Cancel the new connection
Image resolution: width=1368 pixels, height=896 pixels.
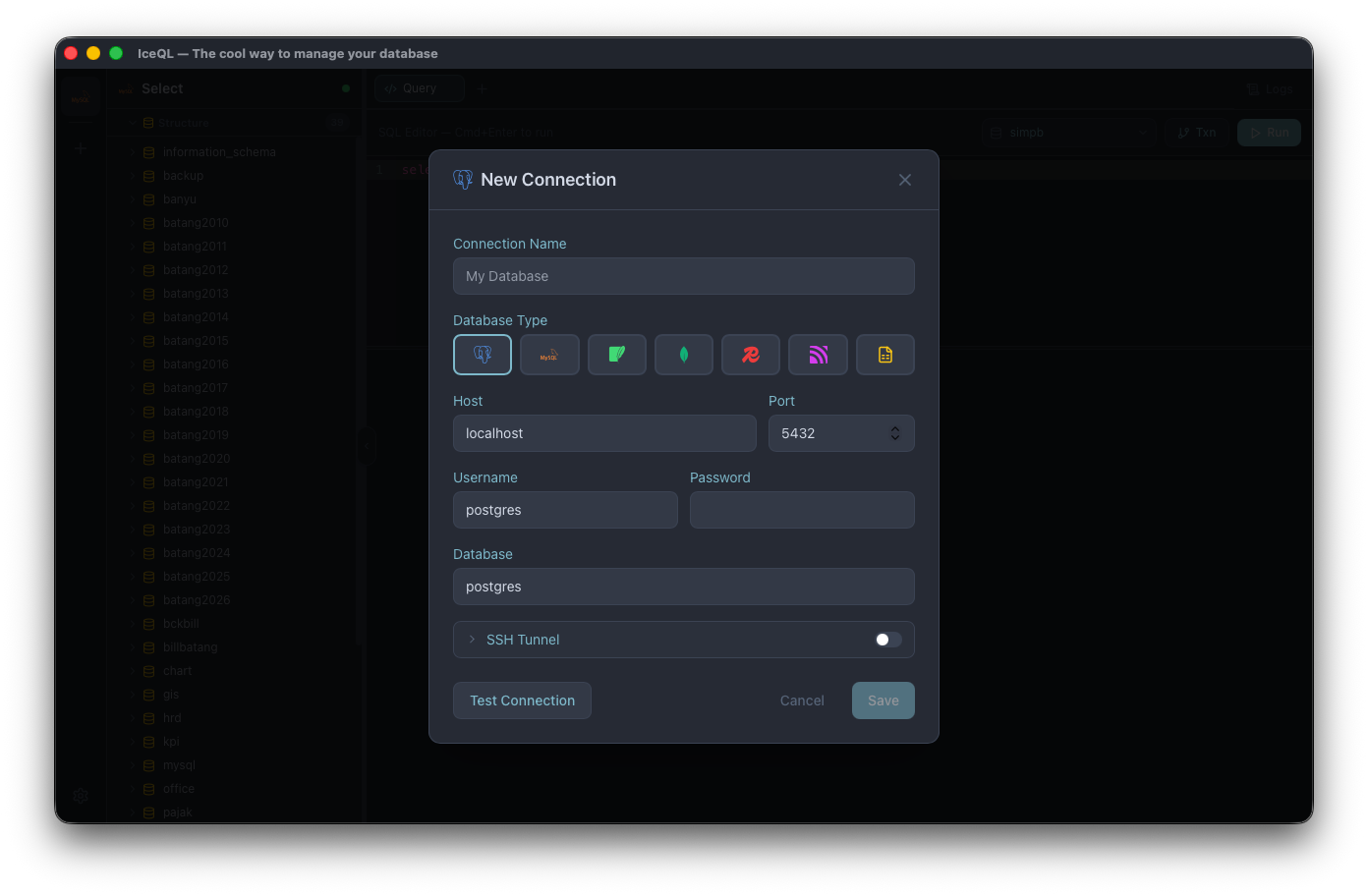[802, 700]
